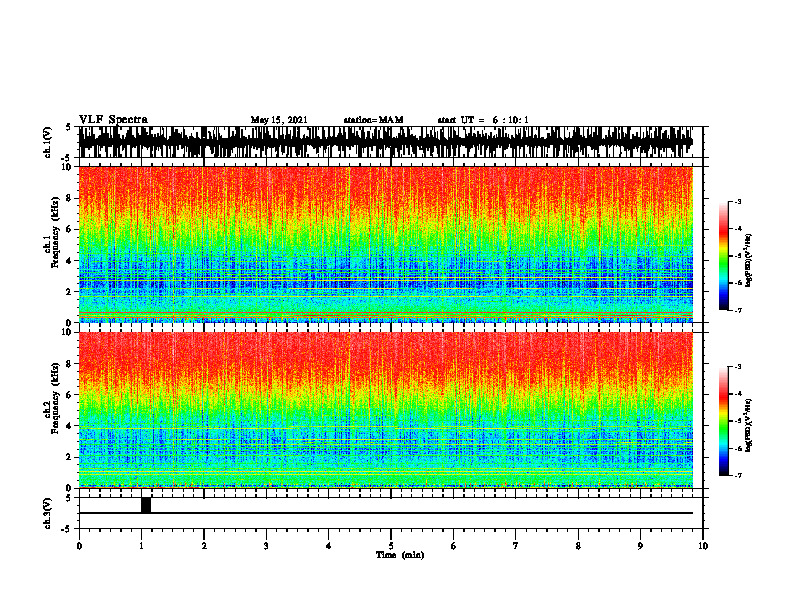Click the "ch.1(V)" waveform axis label

48,142
